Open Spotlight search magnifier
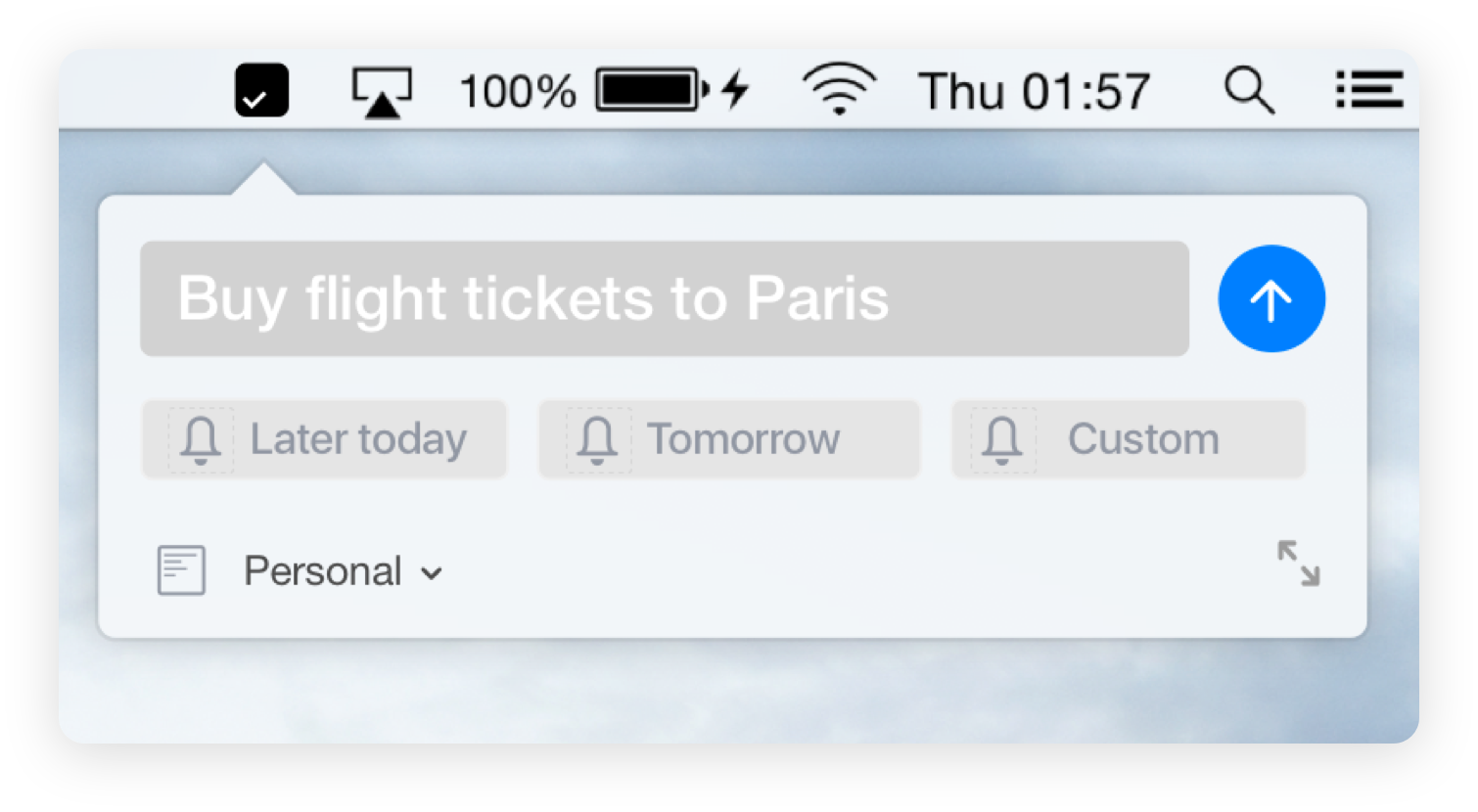The width and height of the screenshot is (1478, 812). [1249, 91]
